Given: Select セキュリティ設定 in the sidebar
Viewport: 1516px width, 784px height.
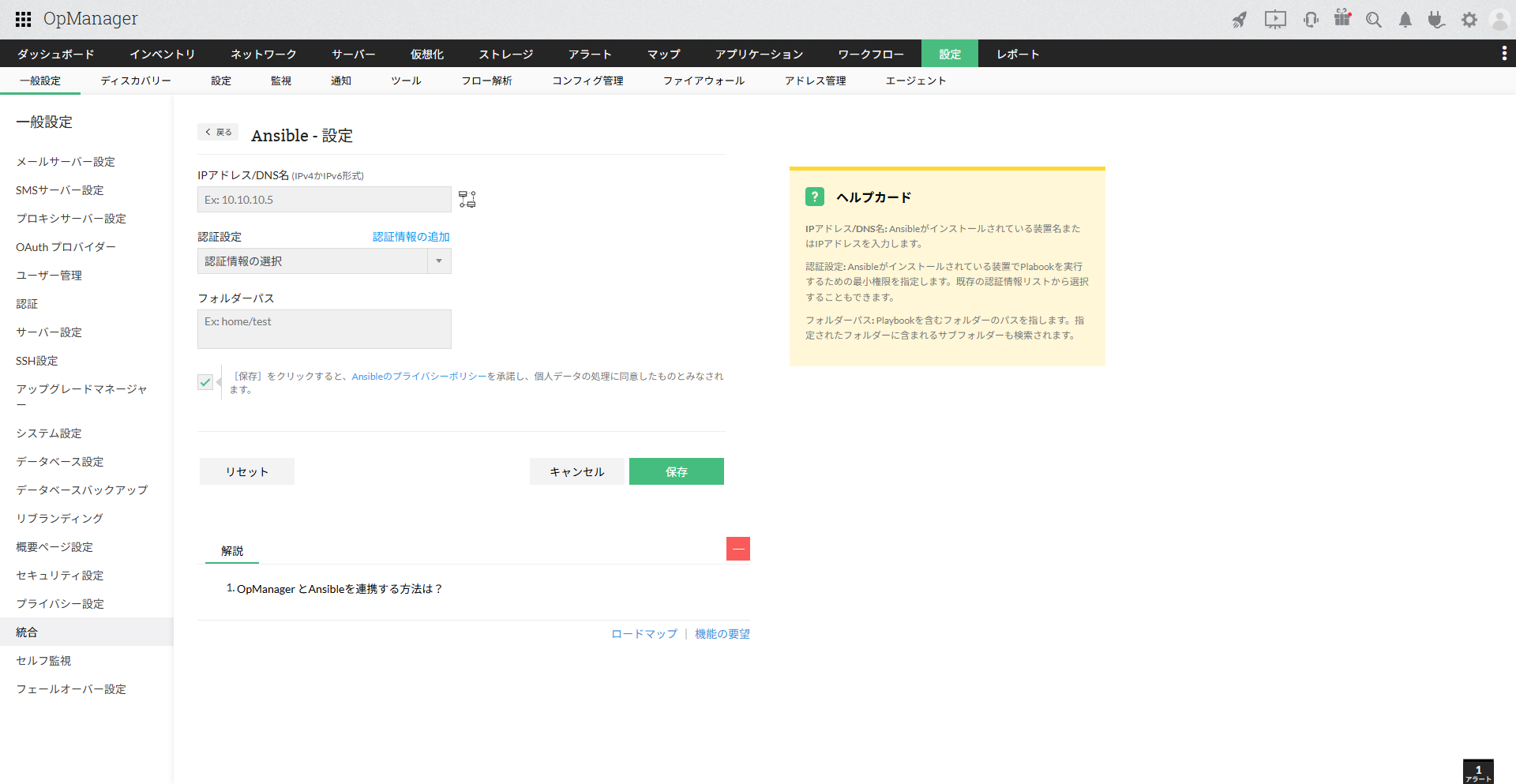Looking at the screenshot, I should click(60, 576).
